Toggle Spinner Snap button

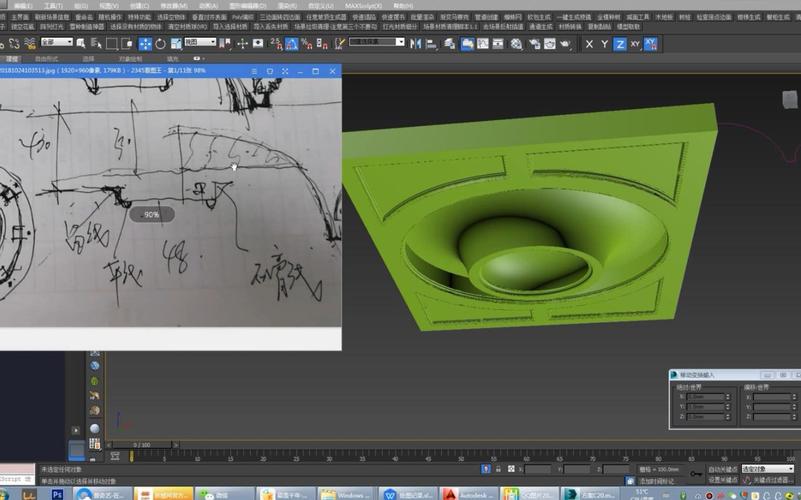(x=322, y=44)
